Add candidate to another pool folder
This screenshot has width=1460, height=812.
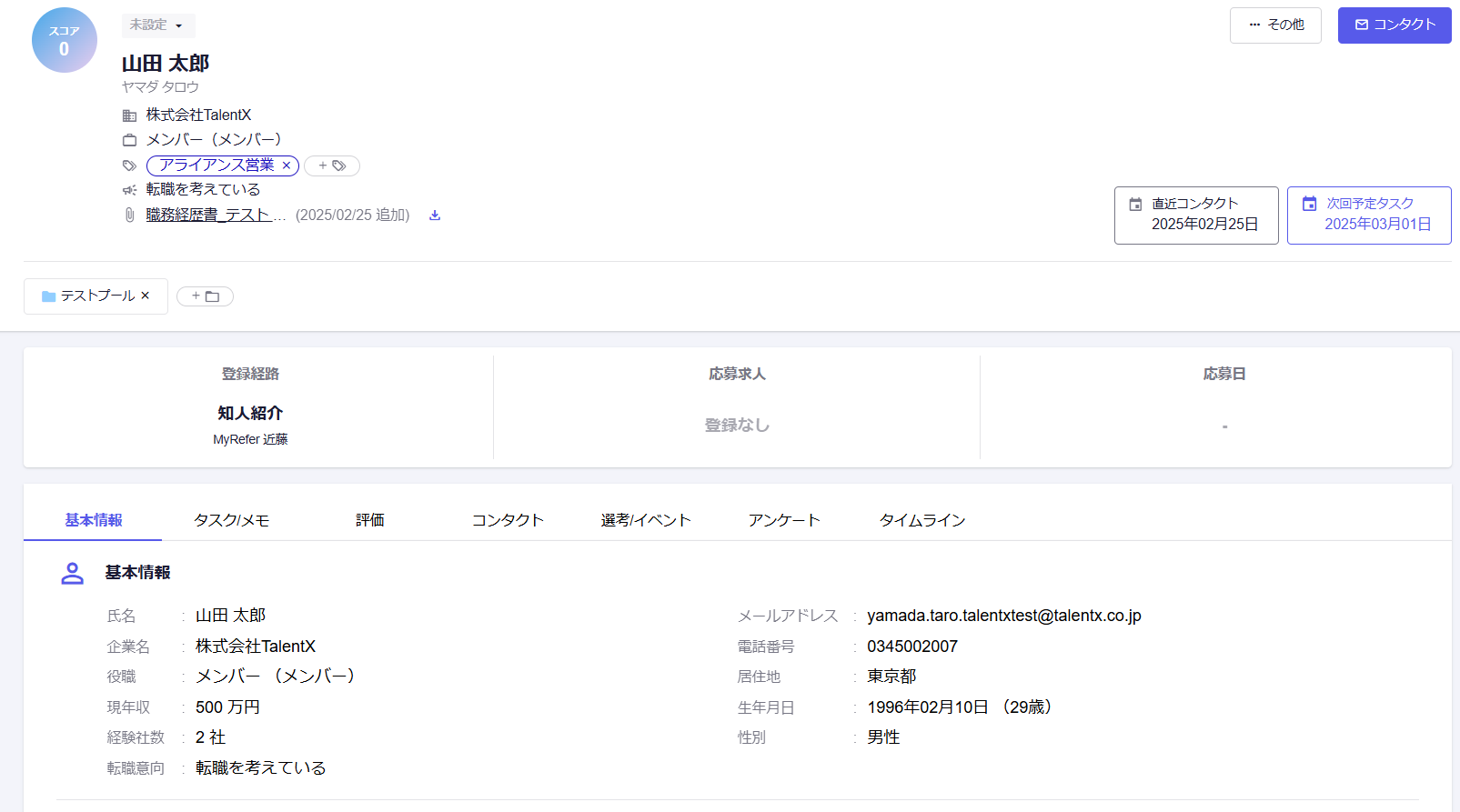(205, 296)
